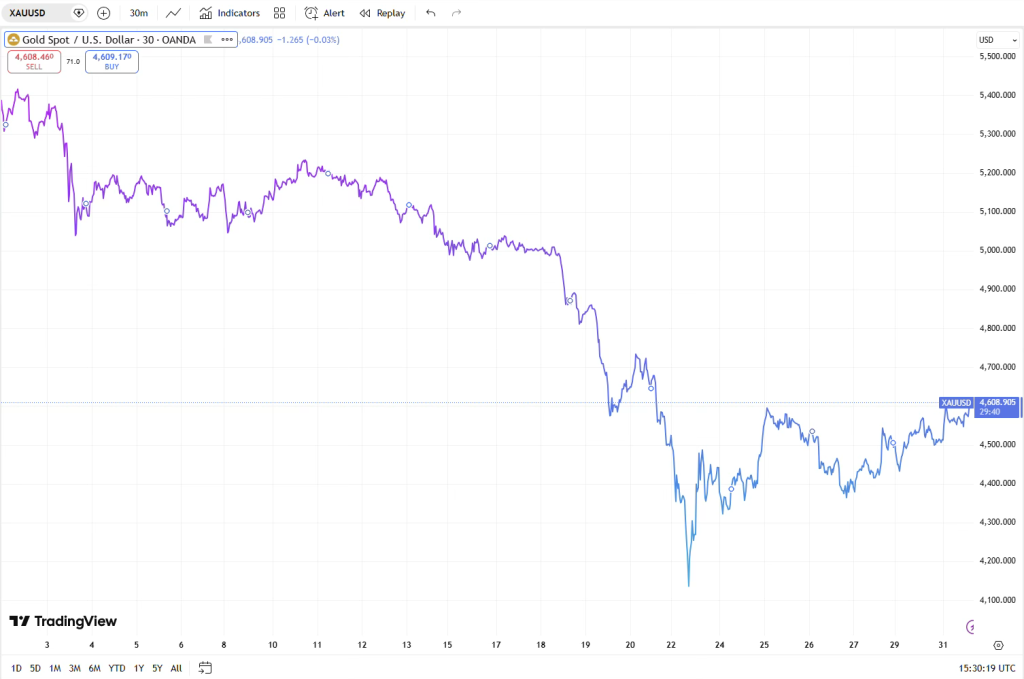Click the undo arrow in toolbar
The height and width of the screenshot is (679, 1024).
430,13
